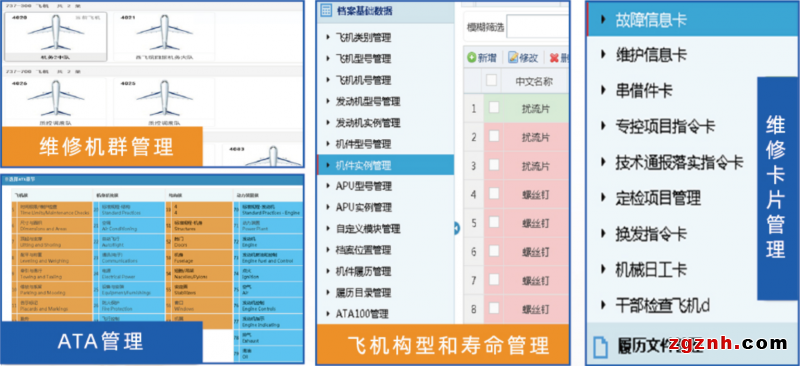800x366 pixels.
Task: Click the blue panel collapse arrow icon
Action: [x=457, y=229]
